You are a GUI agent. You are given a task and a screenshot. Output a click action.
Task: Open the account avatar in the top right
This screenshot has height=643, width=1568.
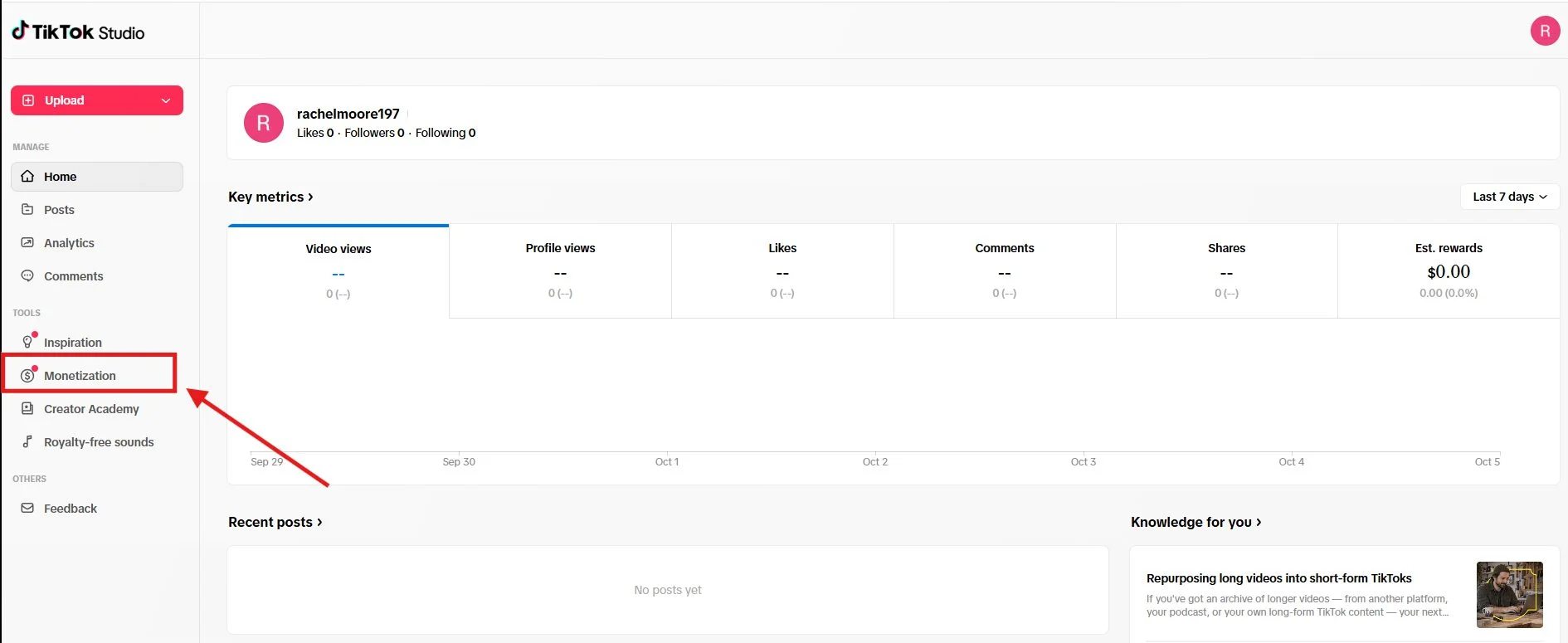click(x=1545, y=31)
